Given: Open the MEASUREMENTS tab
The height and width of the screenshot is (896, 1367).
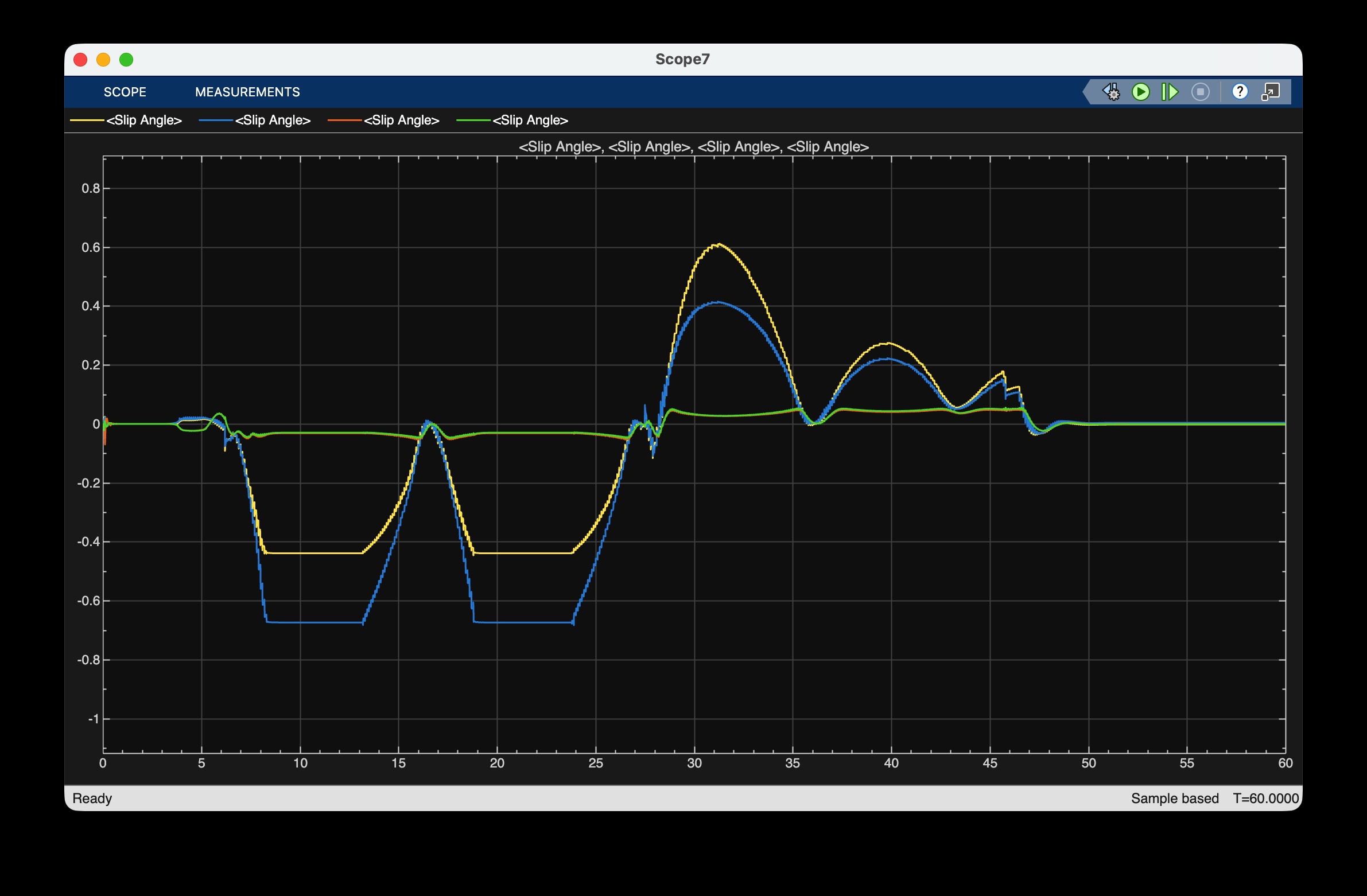Looking at the screenshot, I should coord(247,92).
